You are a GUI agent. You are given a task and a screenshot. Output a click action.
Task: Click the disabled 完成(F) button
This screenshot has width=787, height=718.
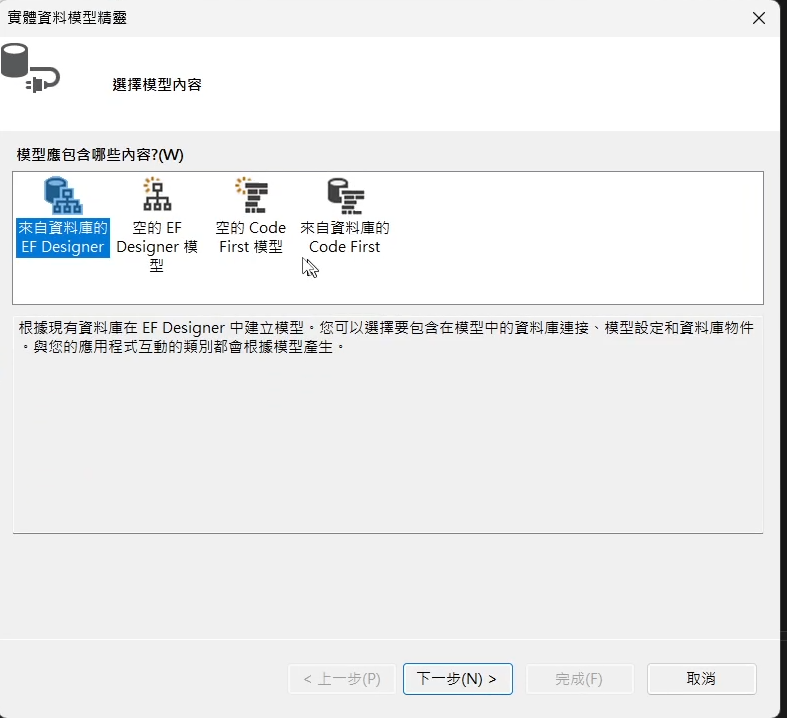point(580,679)
